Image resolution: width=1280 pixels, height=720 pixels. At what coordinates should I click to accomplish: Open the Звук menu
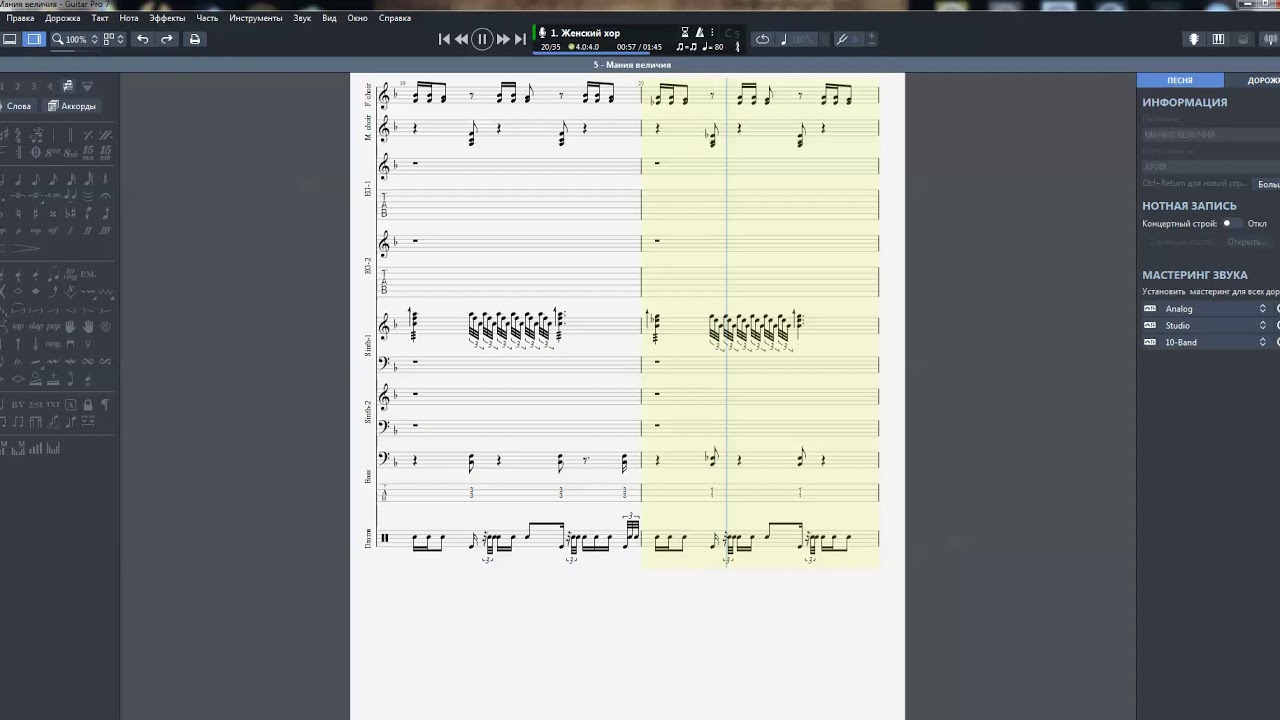pos(302,18)
